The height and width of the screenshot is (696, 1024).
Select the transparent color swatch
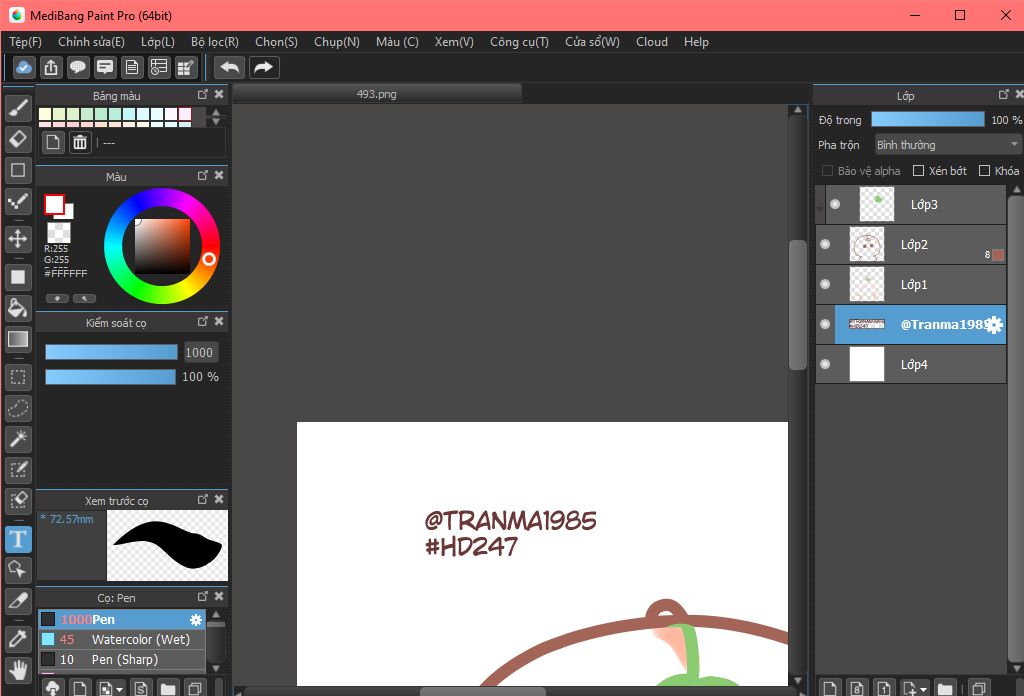tap(59, 232)
